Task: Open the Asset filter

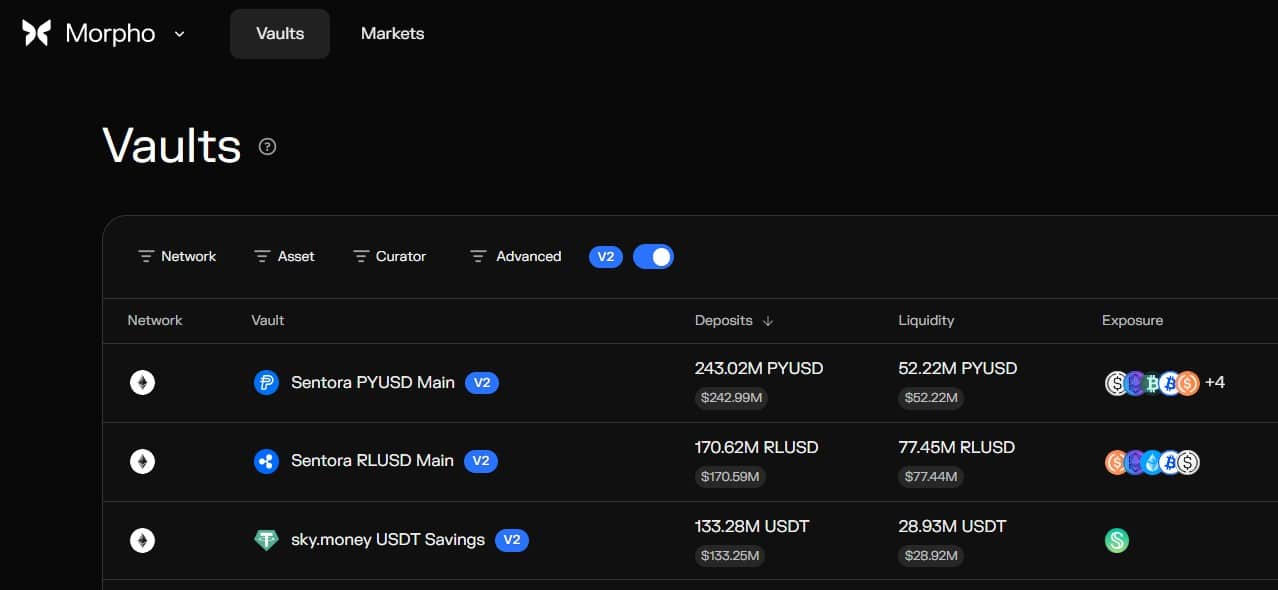Action: click(x=284, y=257)
